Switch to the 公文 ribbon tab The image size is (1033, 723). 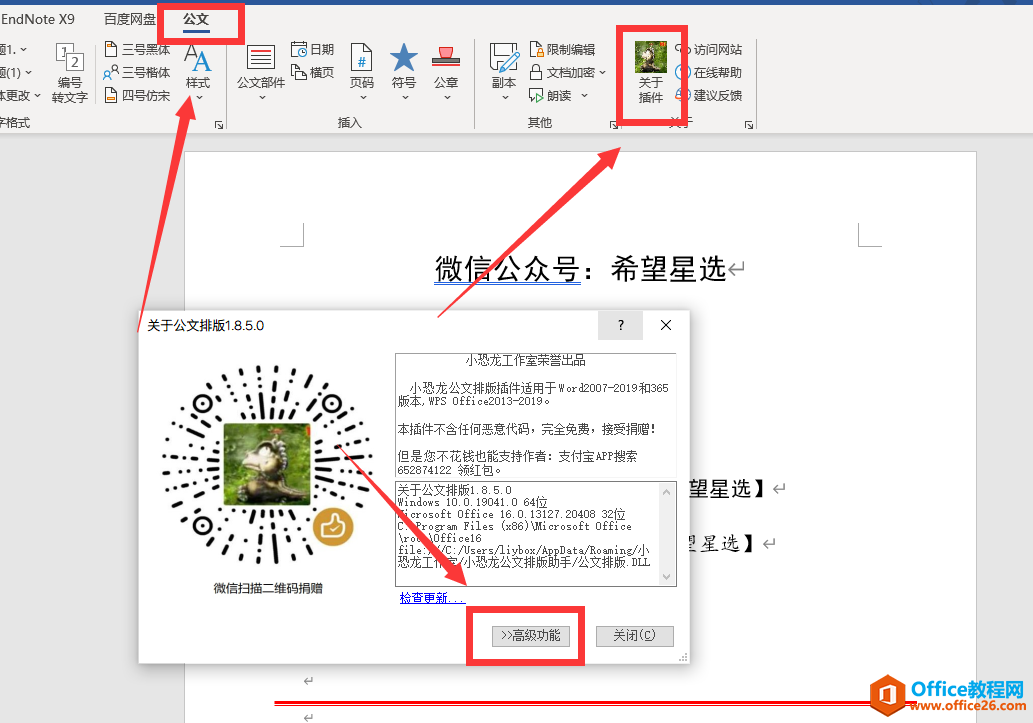[x=196, y=18]
